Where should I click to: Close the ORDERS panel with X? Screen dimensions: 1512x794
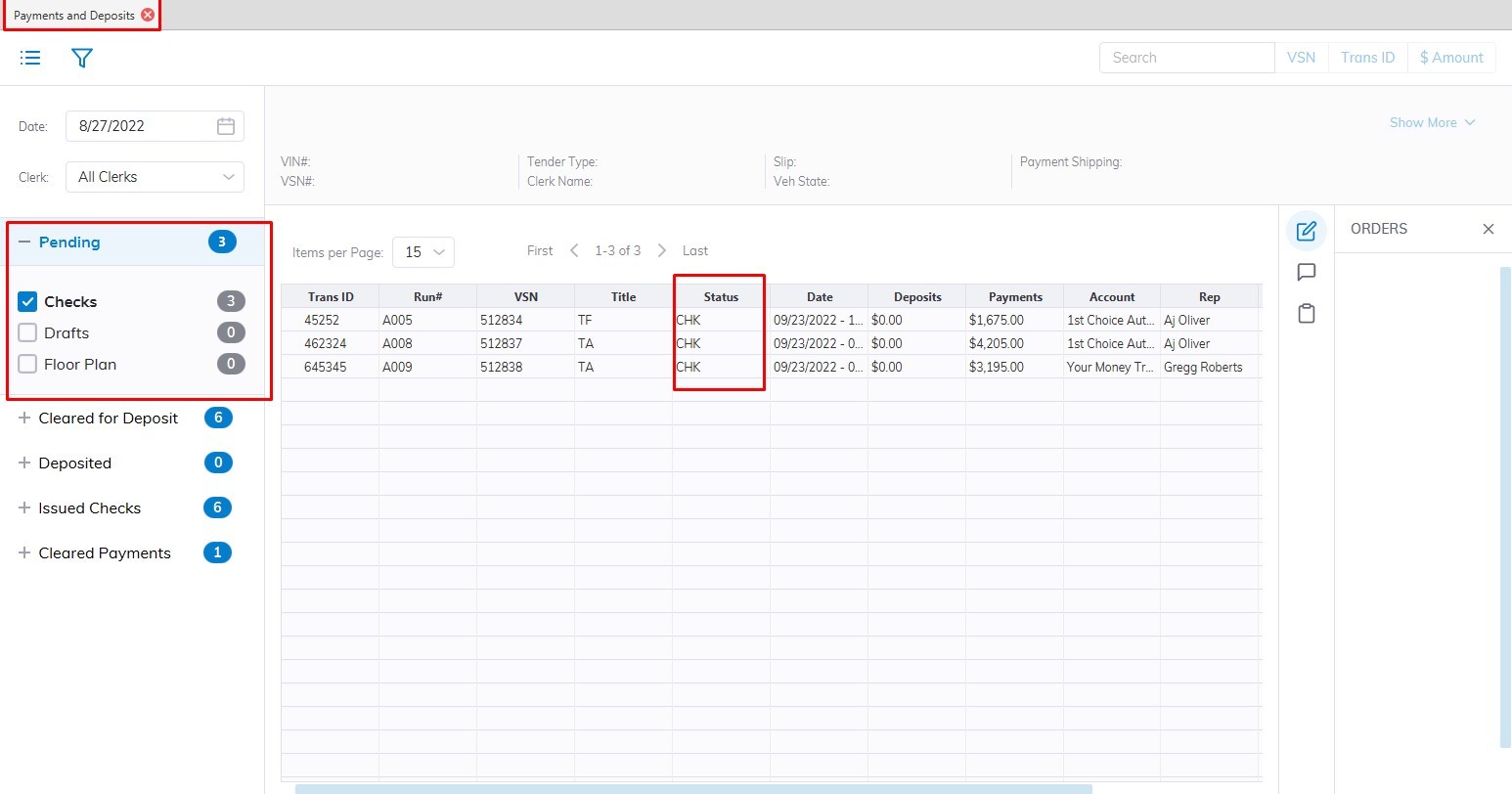click(1488, 229)
